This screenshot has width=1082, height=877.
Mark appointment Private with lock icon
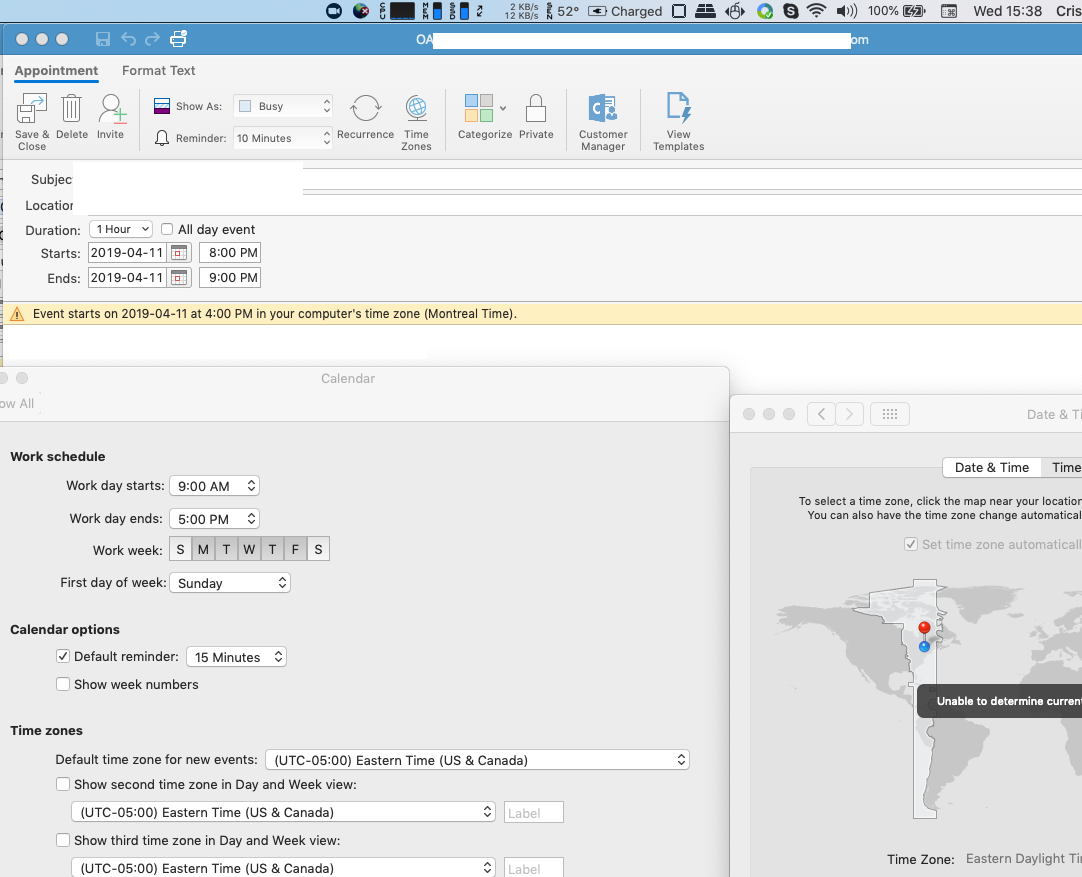tap(535, 109)
